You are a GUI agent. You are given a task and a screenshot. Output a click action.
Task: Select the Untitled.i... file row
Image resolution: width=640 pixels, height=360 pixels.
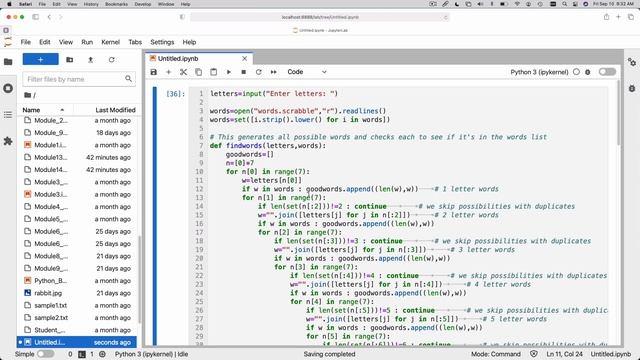click(x=77, y=342)
